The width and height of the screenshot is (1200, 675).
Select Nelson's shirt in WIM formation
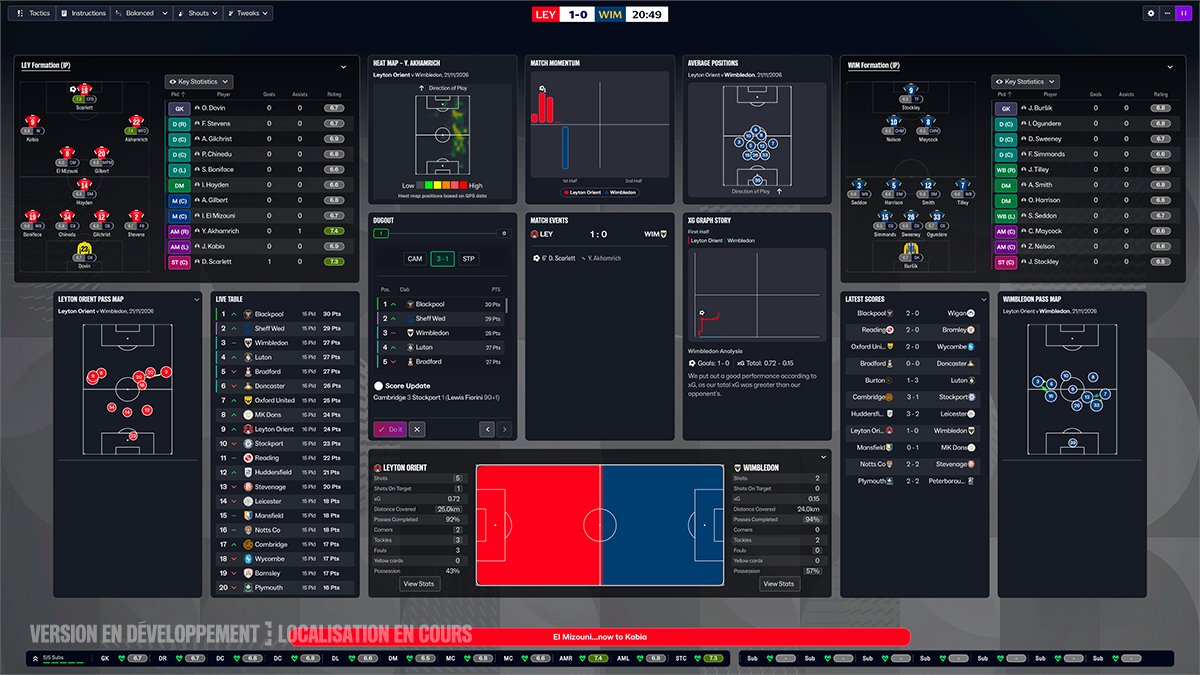pos(894,122)
